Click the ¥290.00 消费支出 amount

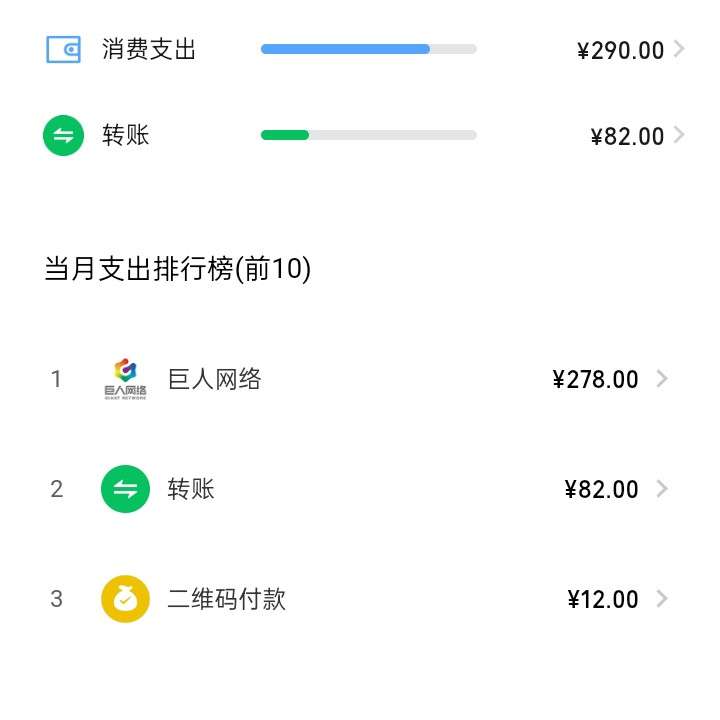point(620,50)
